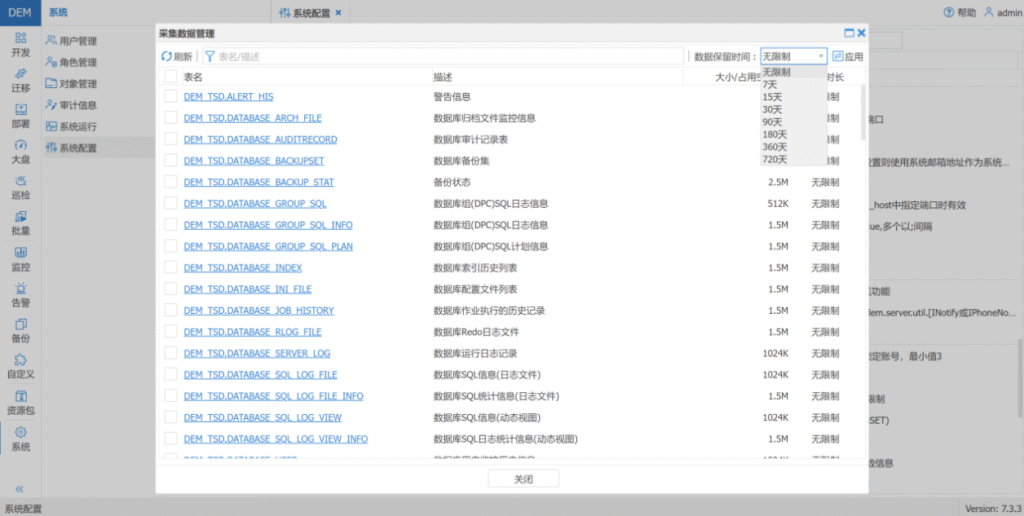Image resolution: width=1024 pixels, height=516 pixels.
Task: Select 30天 from retention dropdown list
Action: click(771, 110)
